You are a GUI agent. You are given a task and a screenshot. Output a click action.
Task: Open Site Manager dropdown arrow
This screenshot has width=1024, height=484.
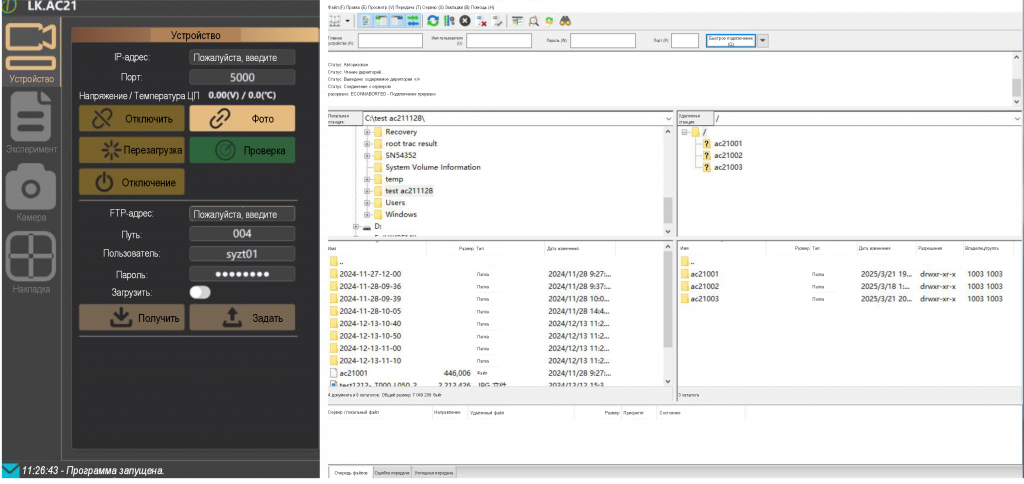tap(347, 21)
